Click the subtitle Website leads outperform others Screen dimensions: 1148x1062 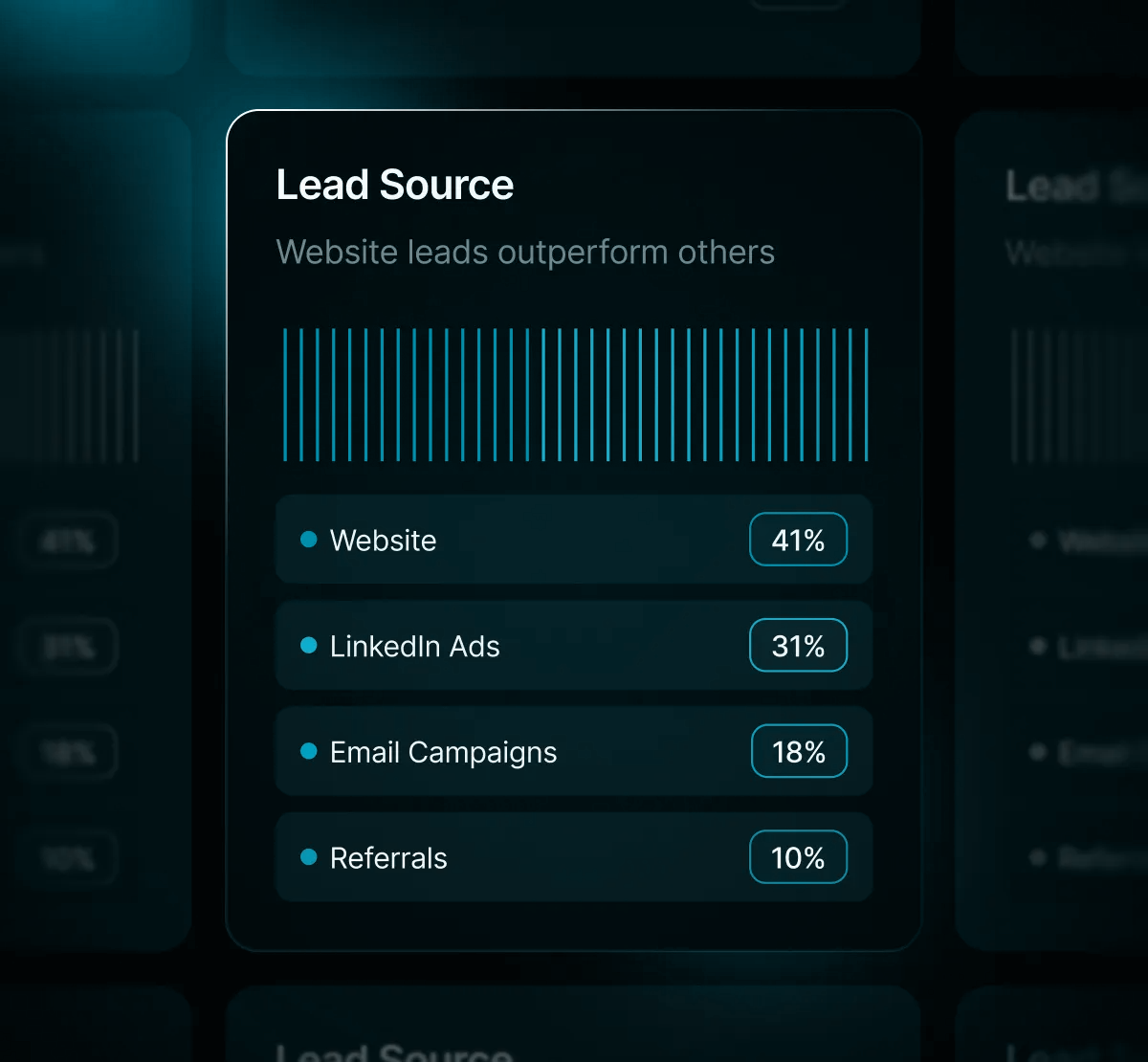tap(525, 252)
